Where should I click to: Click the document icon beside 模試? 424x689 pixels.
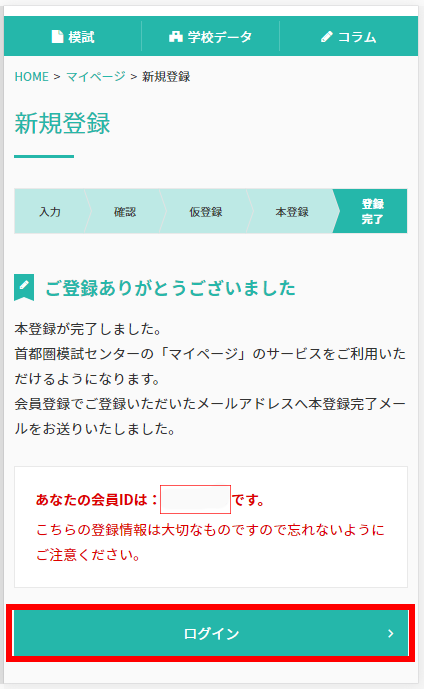[x=57, y=37]
